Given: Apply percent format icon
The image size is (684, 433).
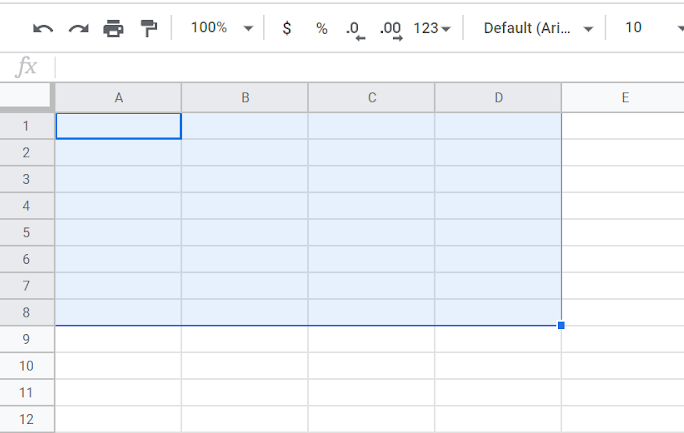Looking at the screenshot, I should click(x=322, y=29).
